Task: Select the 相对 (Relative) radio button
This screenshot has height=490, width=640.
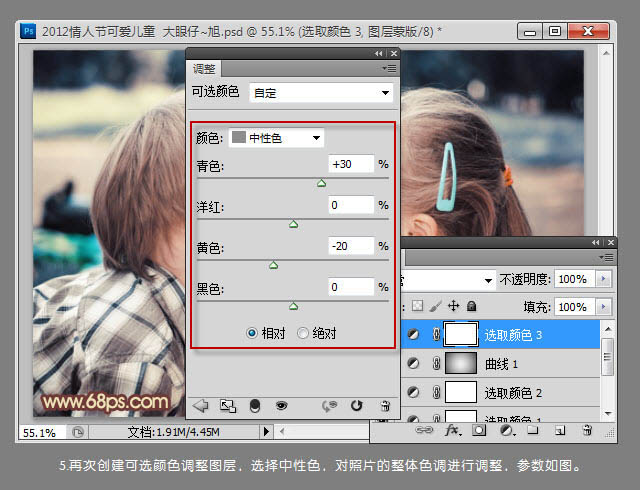Action: (x=252, y=333)
